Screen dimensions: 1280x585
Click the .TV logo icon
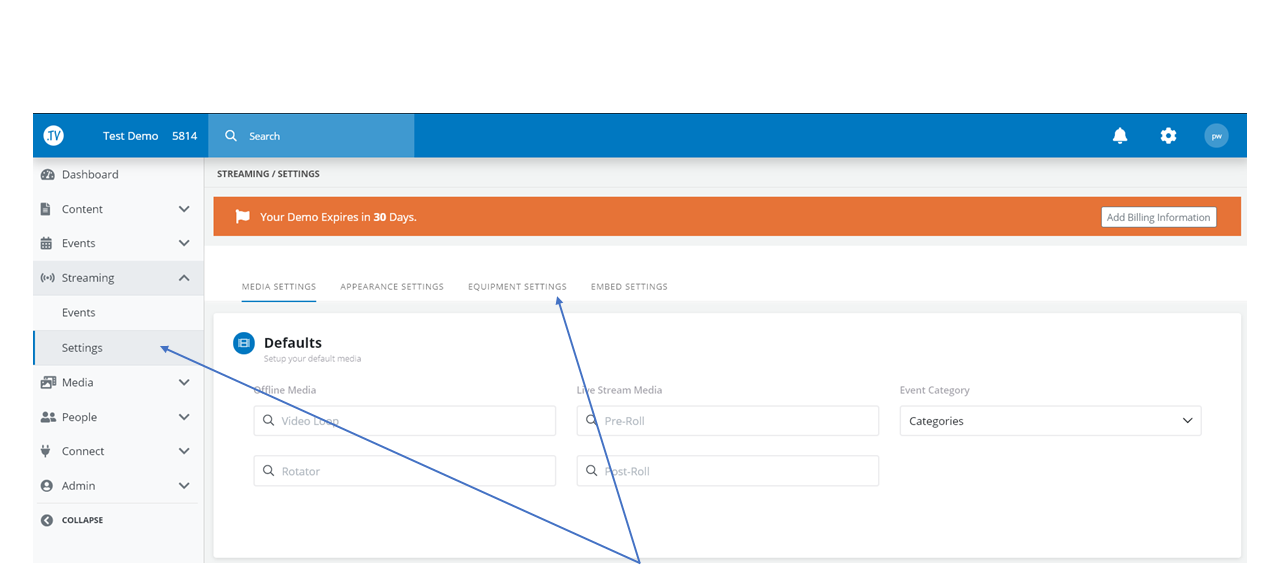tap(53, 136)
